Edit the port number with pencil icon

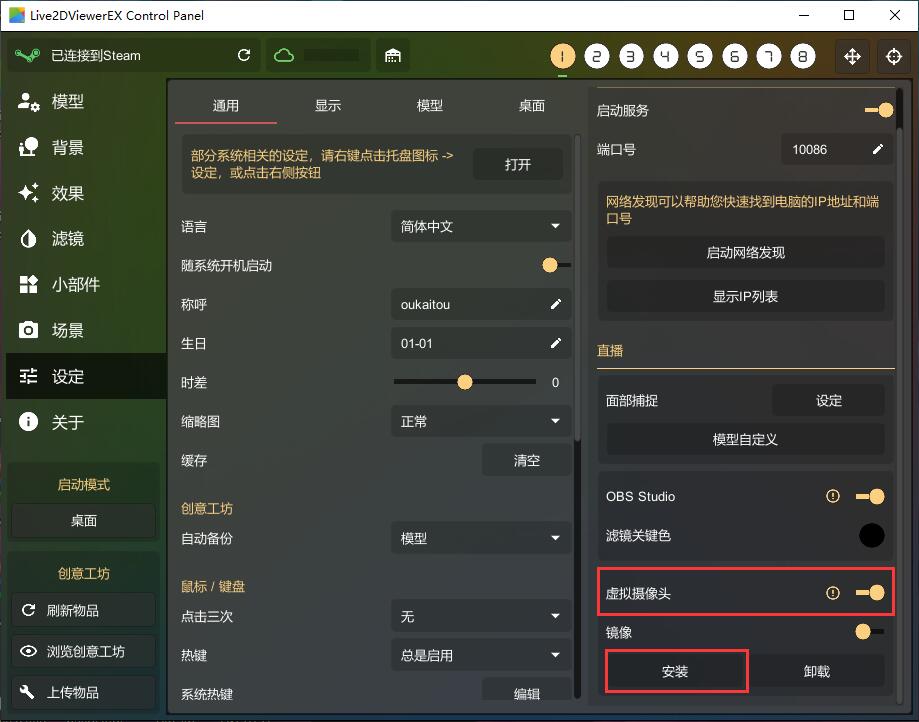click(x=877, y=149)
